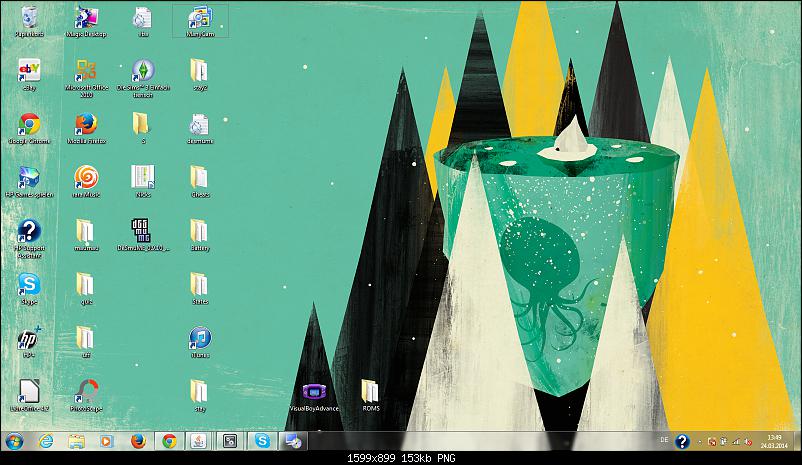Open the monitor icon taskbar window

293,441
